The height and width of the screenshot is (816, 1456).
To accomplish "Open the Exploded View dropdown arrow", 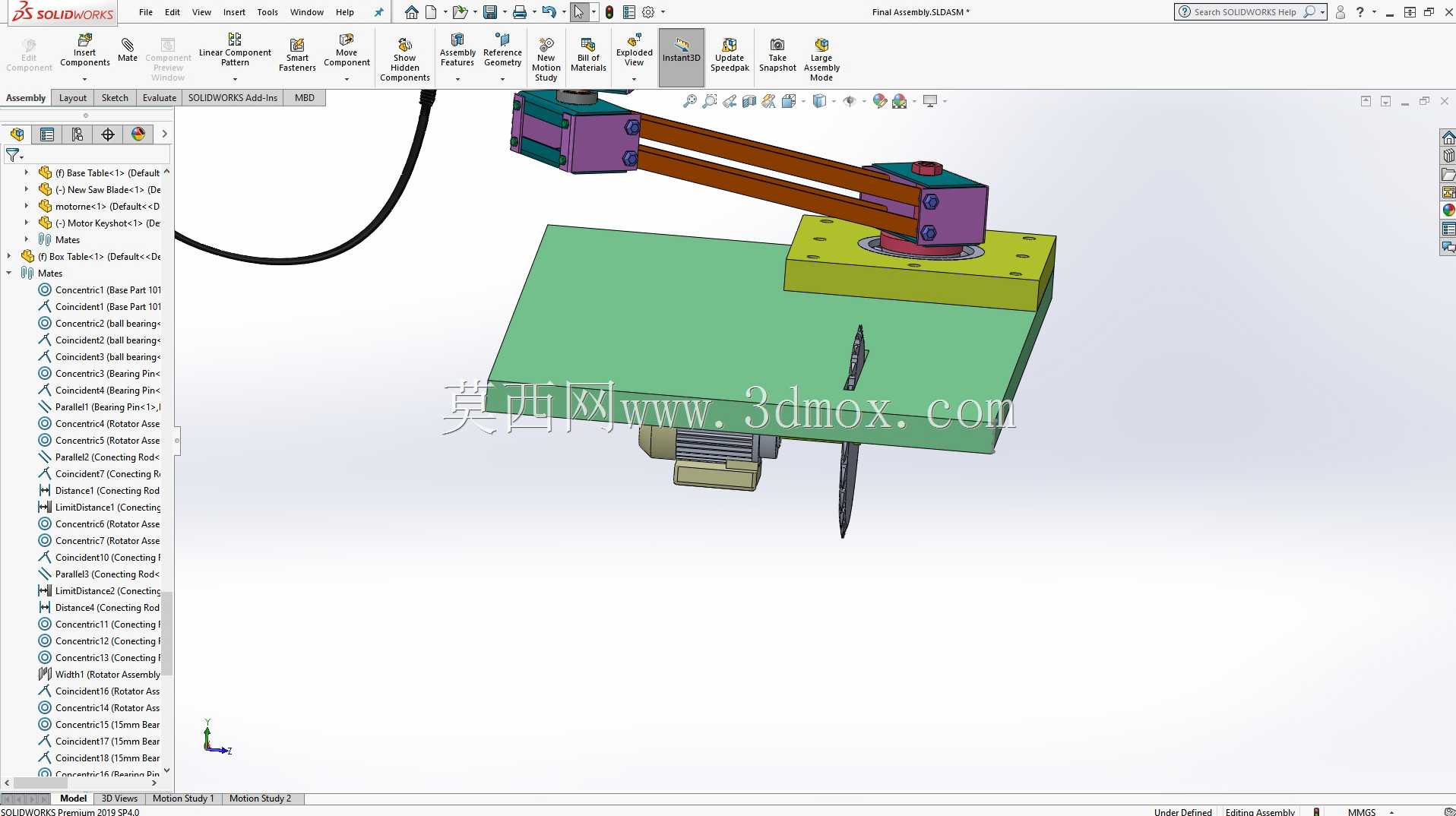I will 635,79.
